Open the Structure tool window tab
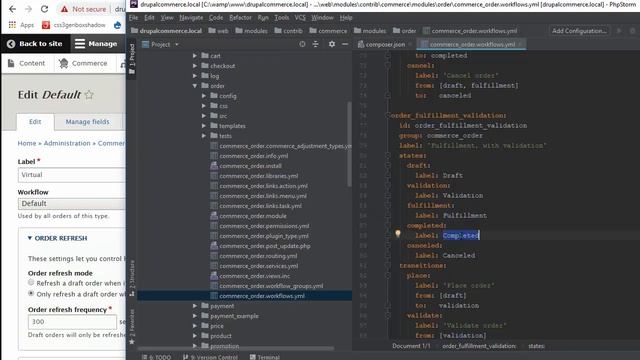 click(132, 278)
